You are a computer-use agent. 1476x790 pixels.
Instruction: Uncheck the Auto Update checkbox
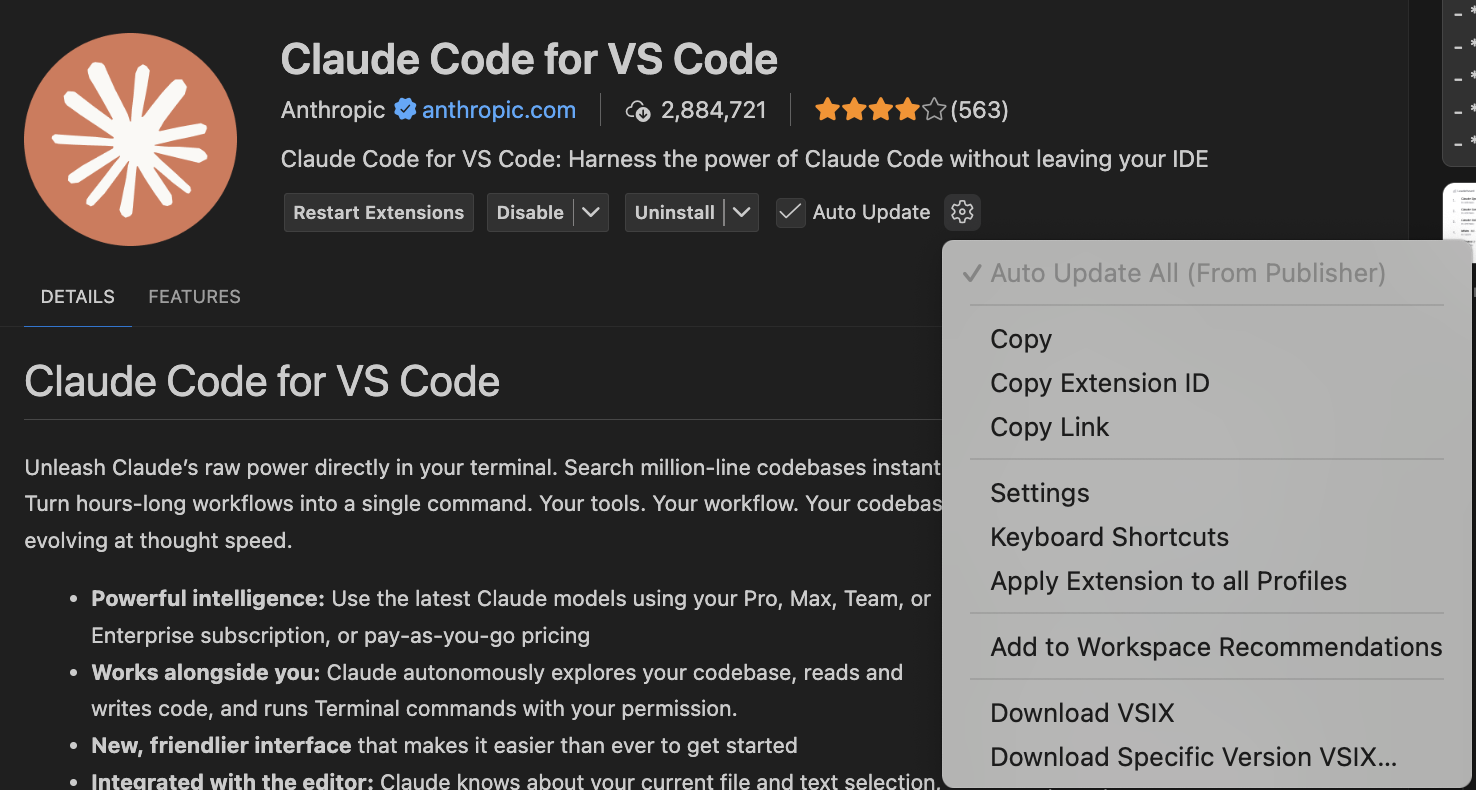(790, 212)
